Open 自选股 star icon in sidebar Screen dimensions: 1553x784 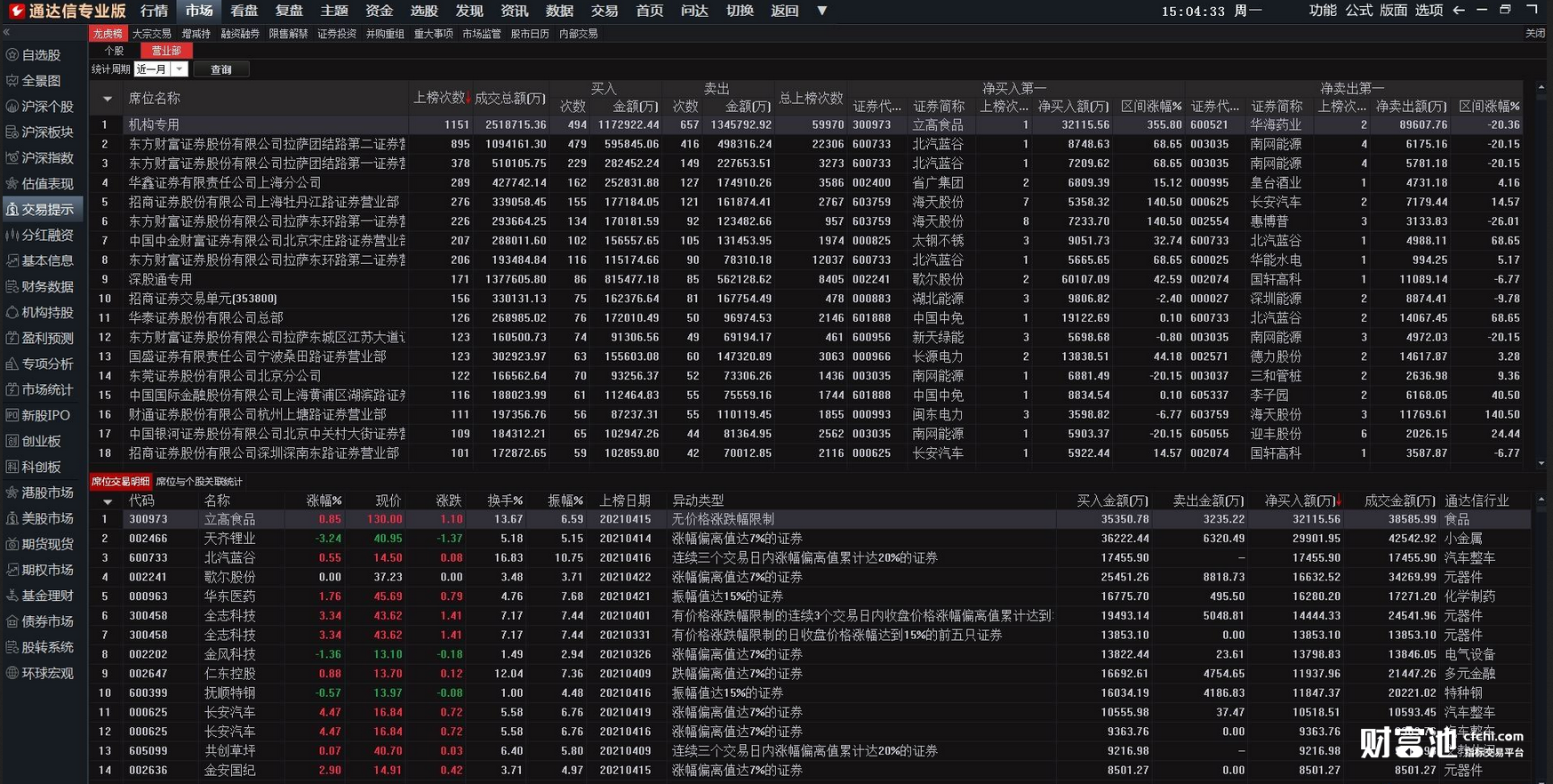click(x=12, y=55)
